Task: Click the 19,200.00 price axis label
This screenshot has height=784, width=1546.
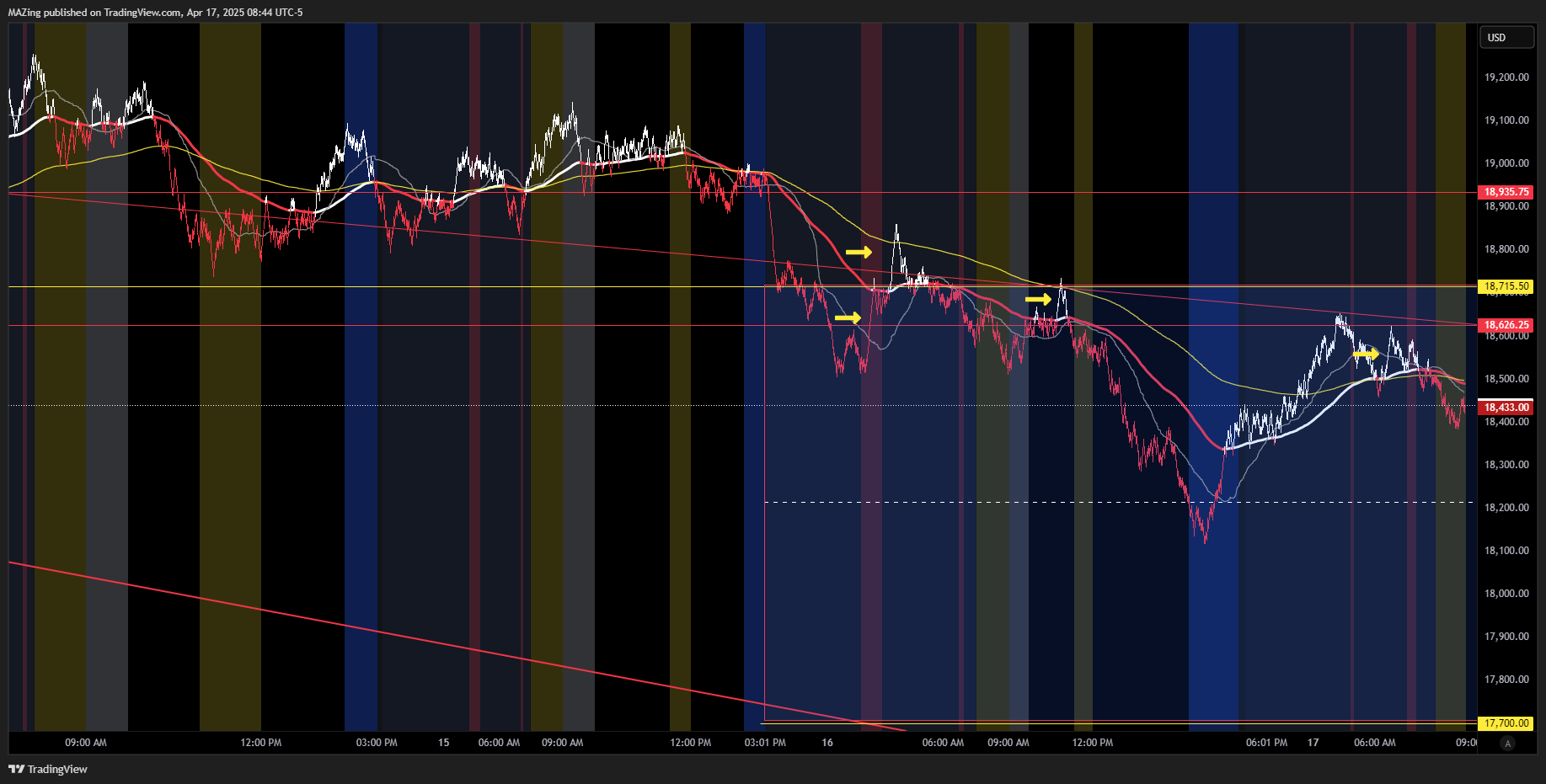Action: [1506, 77]
